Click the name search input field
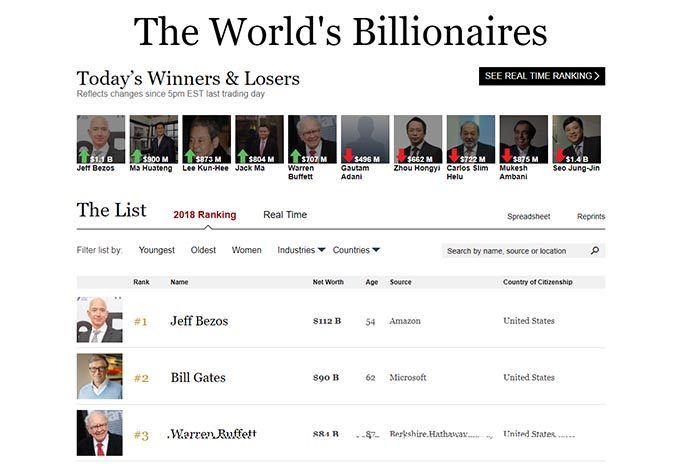Screen dimensions: 696x464 click(510, 251)
